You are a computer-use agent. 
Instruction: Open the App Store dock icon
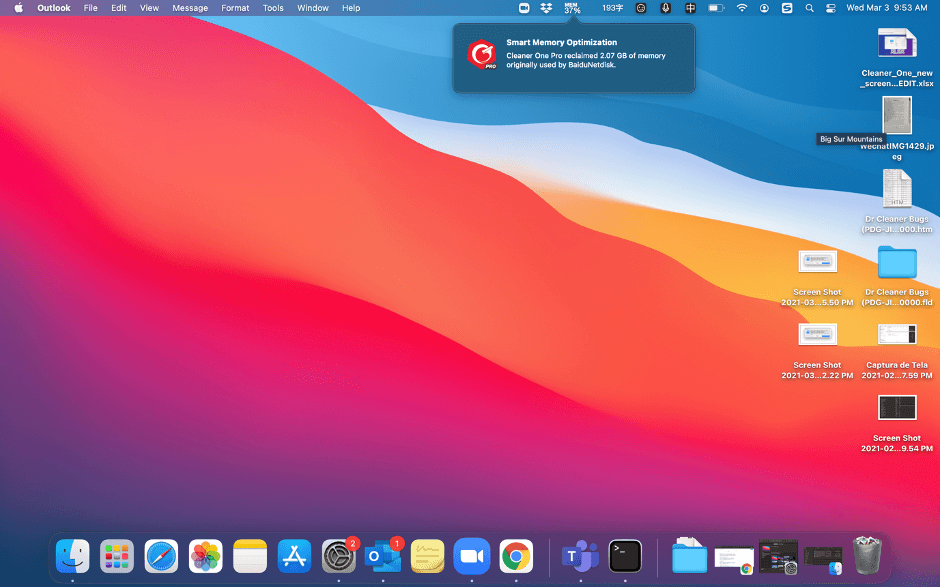tap(295, 556)
